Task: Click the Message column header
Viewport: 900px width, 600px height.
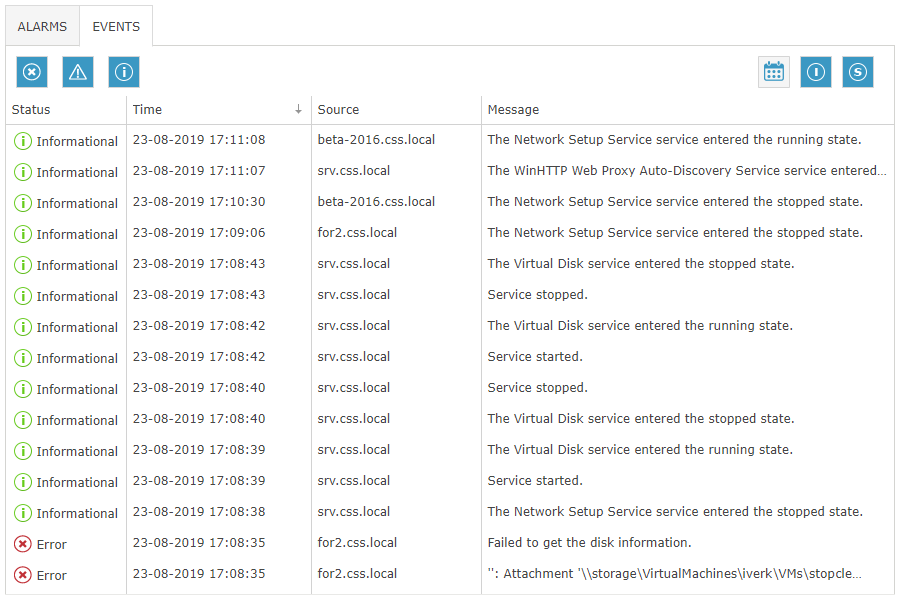Action: pyautogui.click(x=513, y=110)
